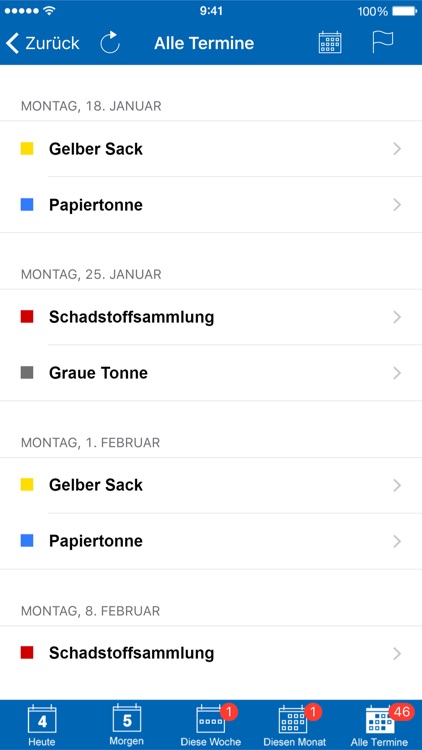Select the Alle Termine bottom tab
Image resolution: width=422 pixels, height=750 pixels.
pyautogui.click(x=379, y=725)
